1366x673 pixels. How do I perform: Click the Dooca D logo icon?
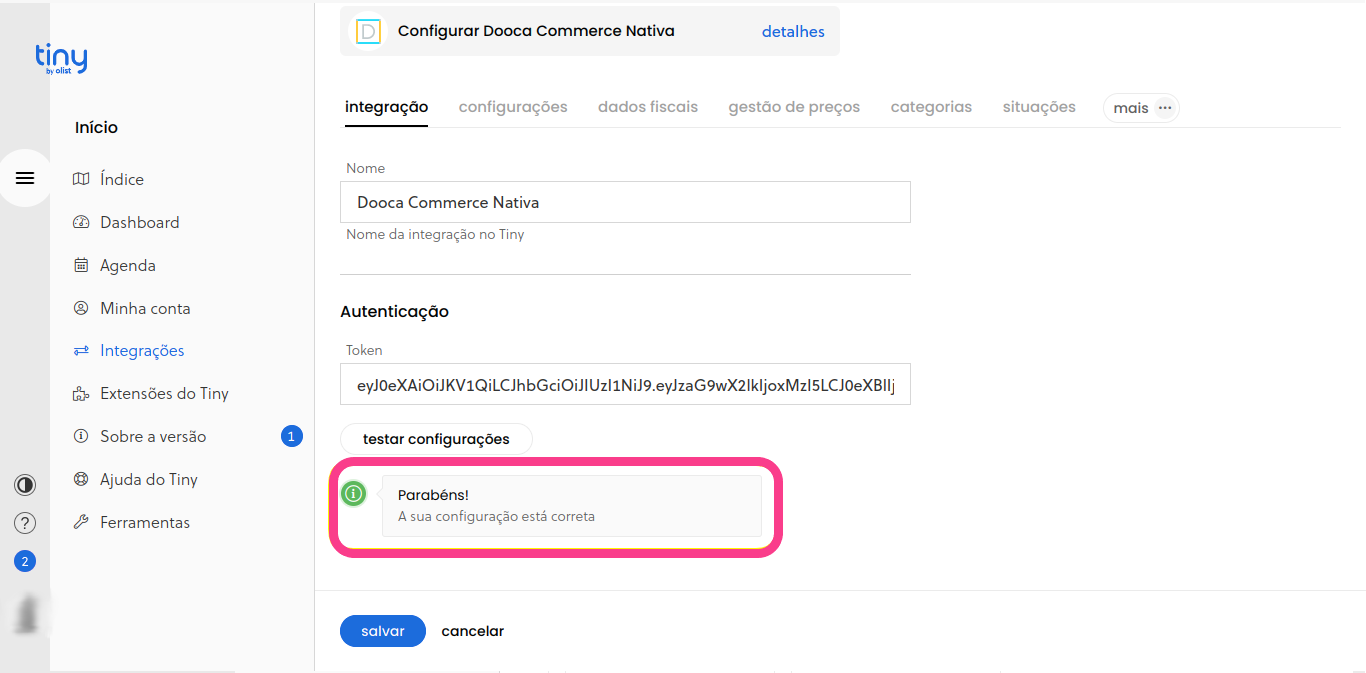point(368,31)
